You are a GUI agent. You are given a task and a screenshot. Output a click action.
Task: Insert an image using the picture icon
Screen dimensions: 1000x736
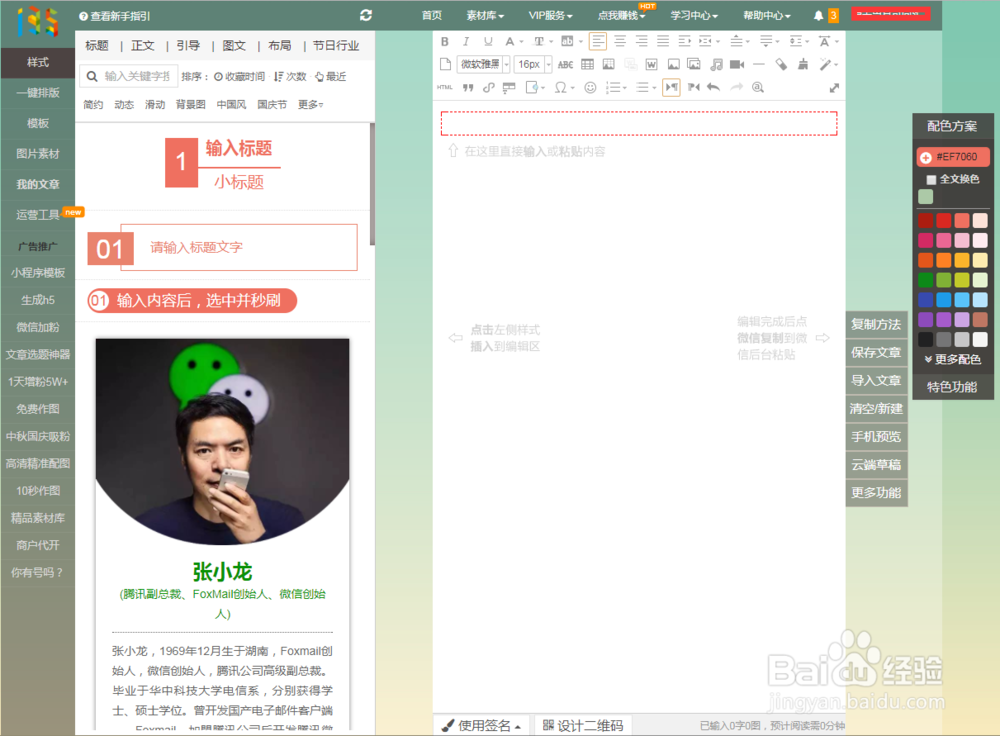pos(673,62)
